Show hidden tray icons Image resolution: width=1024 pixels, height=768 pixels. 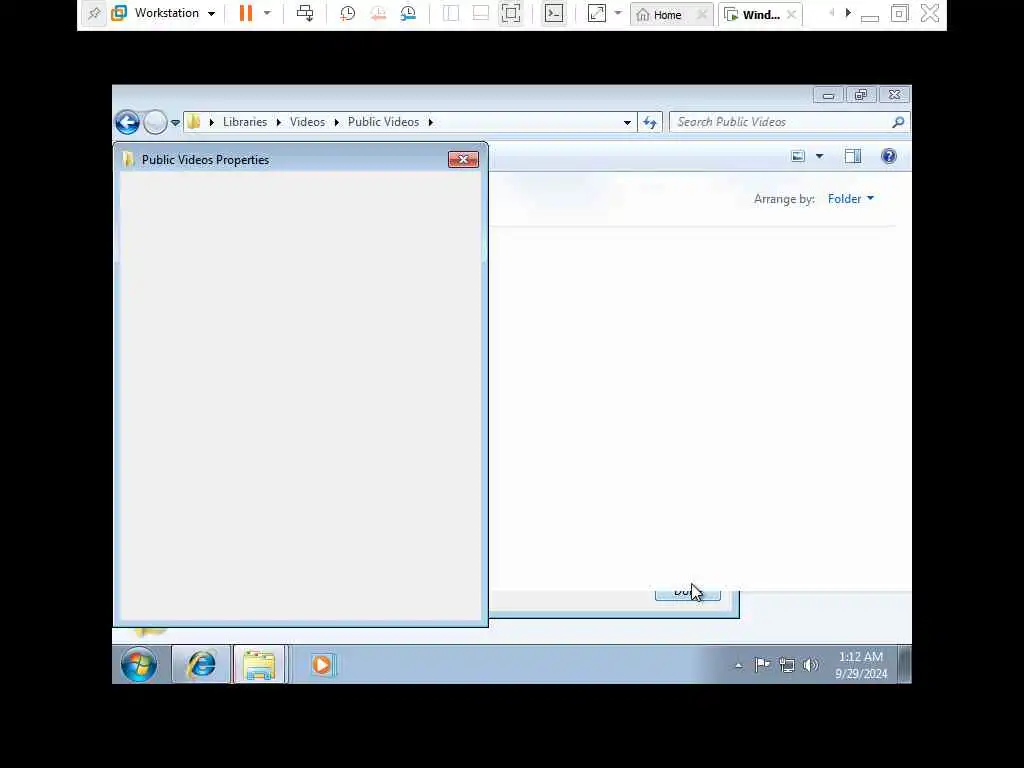(739, 665)
